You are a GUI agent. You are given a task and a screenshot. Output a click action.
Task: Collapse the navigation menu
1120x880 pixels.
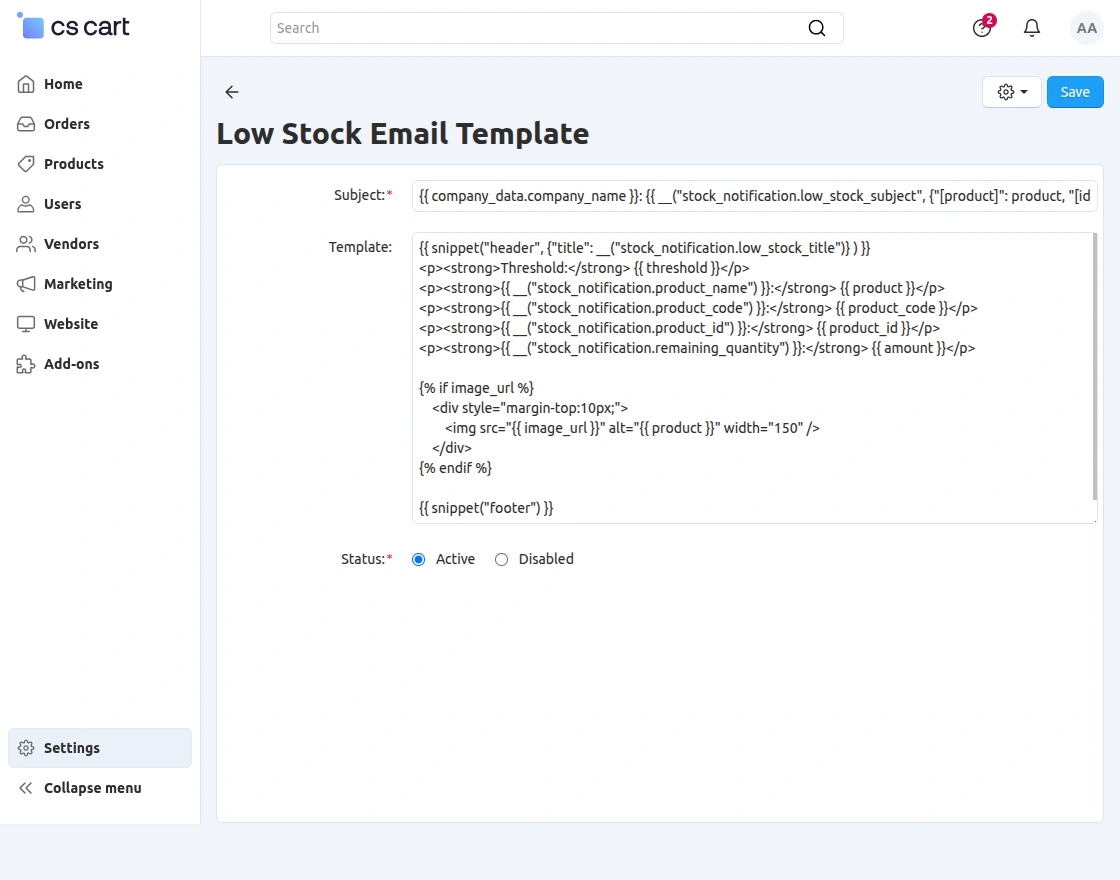tap(90, 788)
